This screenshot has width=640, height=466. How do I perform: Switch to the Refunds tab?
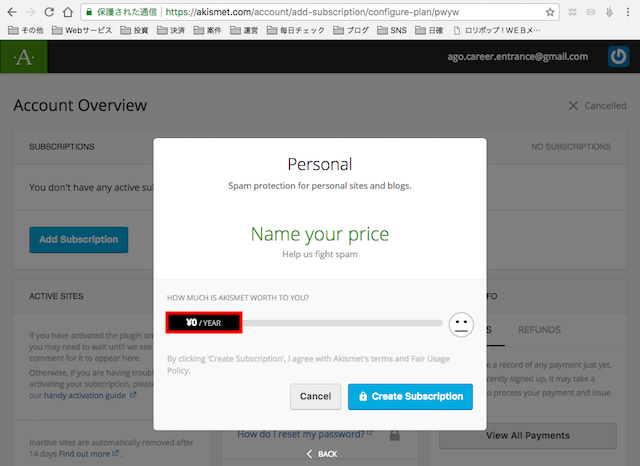540,330
